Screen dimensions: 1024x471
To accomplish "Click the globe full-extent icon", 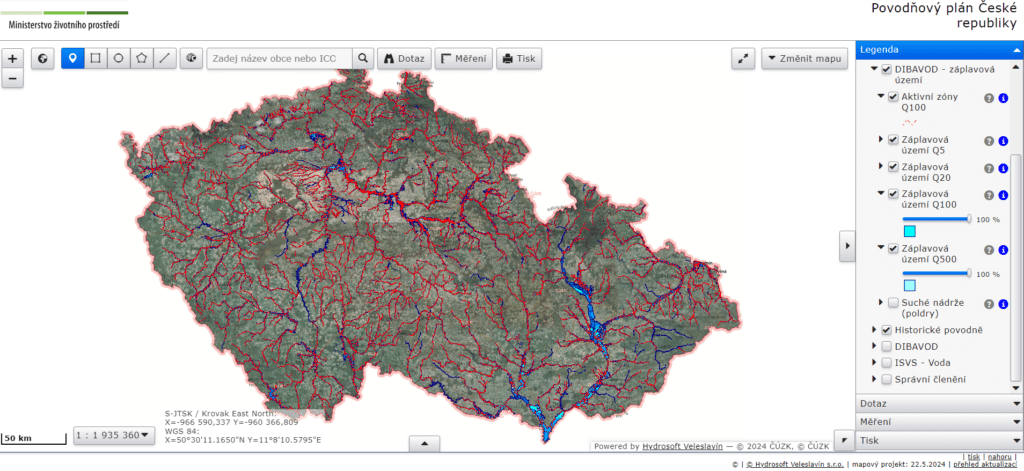I will click(x=43, y=59).
